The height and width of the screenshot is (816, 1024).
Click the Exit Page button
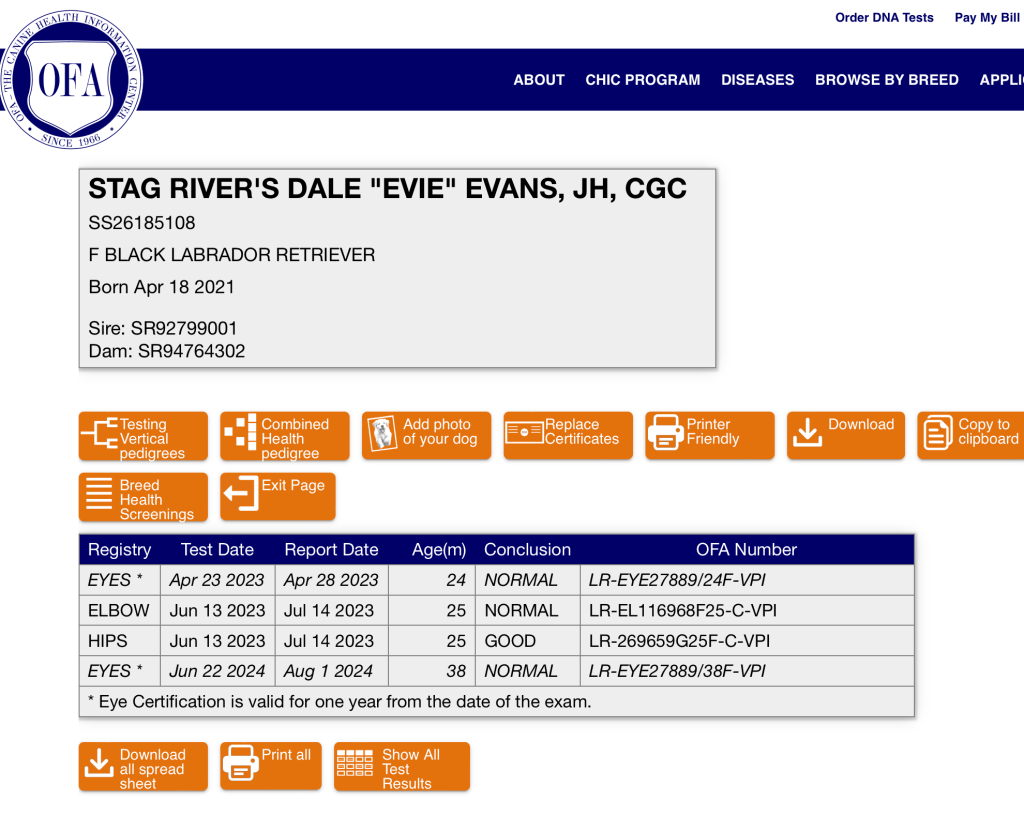(x=278, y=496)
